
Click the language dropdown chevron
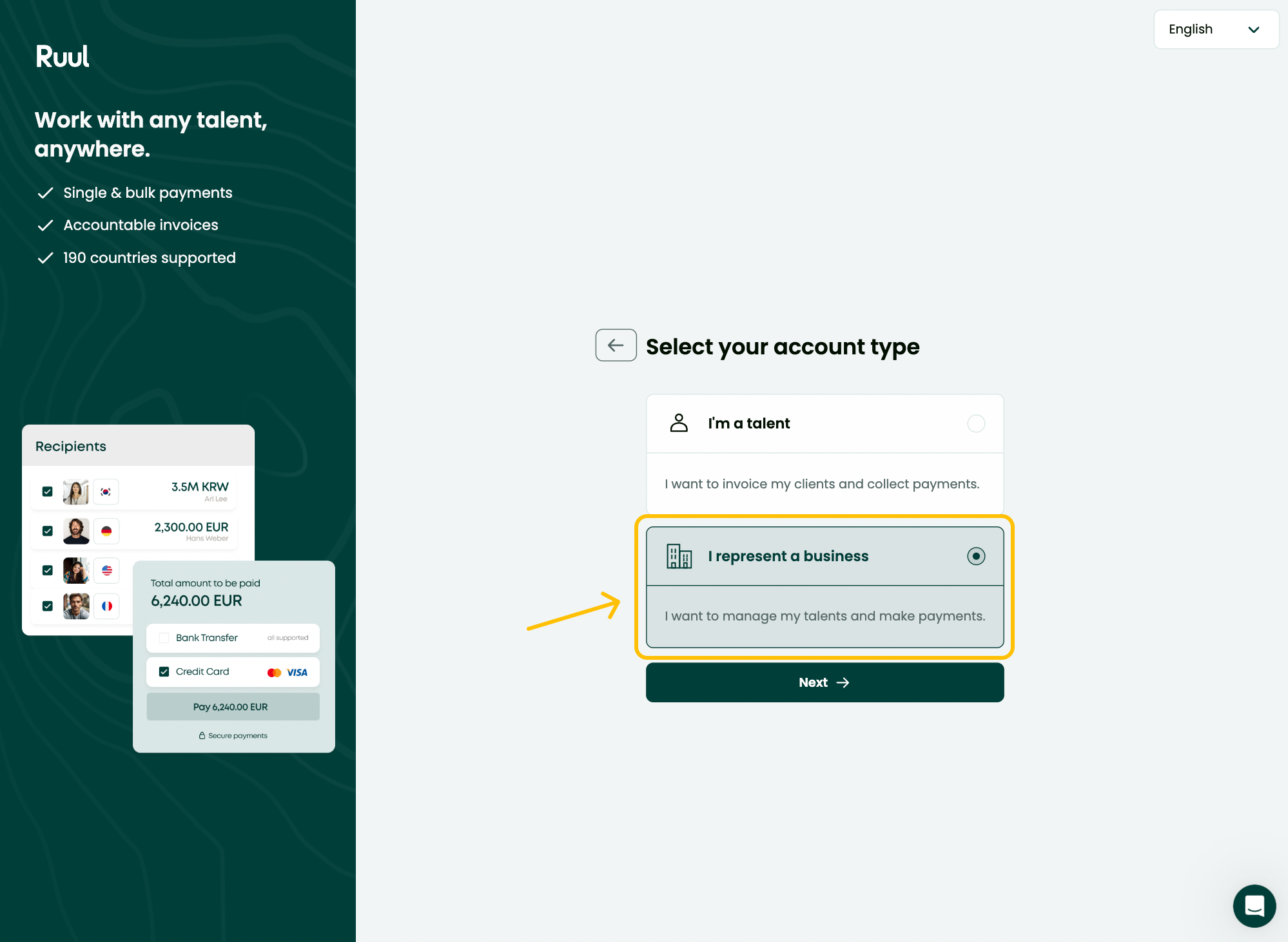coord(1253,30)
